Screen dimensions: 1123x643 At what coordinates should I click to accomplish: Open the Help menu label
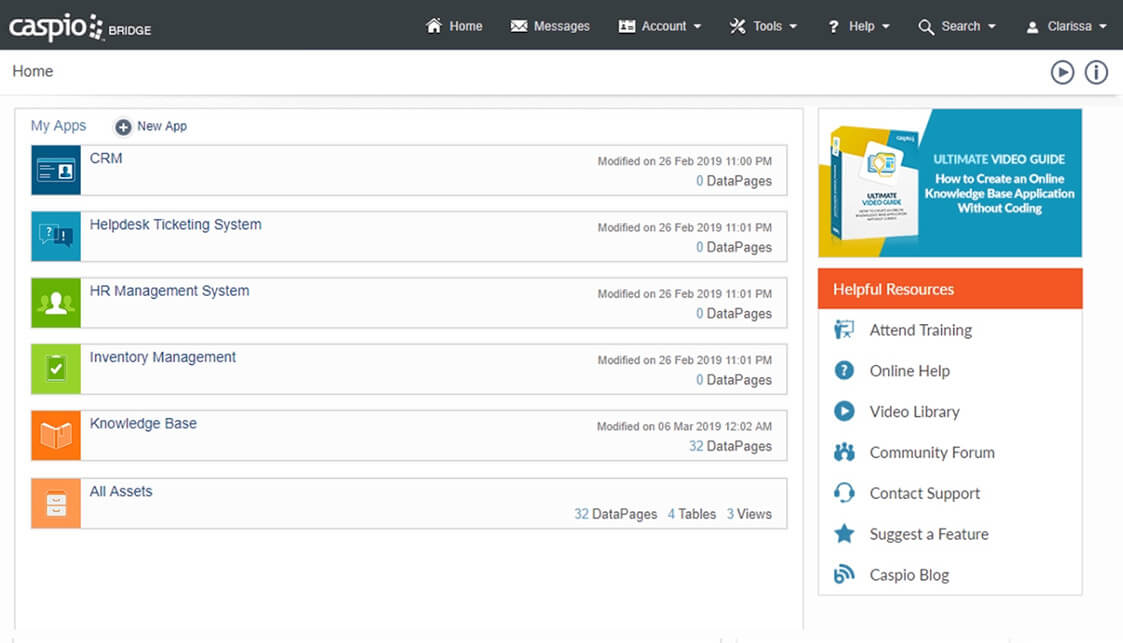pyautogui.click(x=862, y=26)
